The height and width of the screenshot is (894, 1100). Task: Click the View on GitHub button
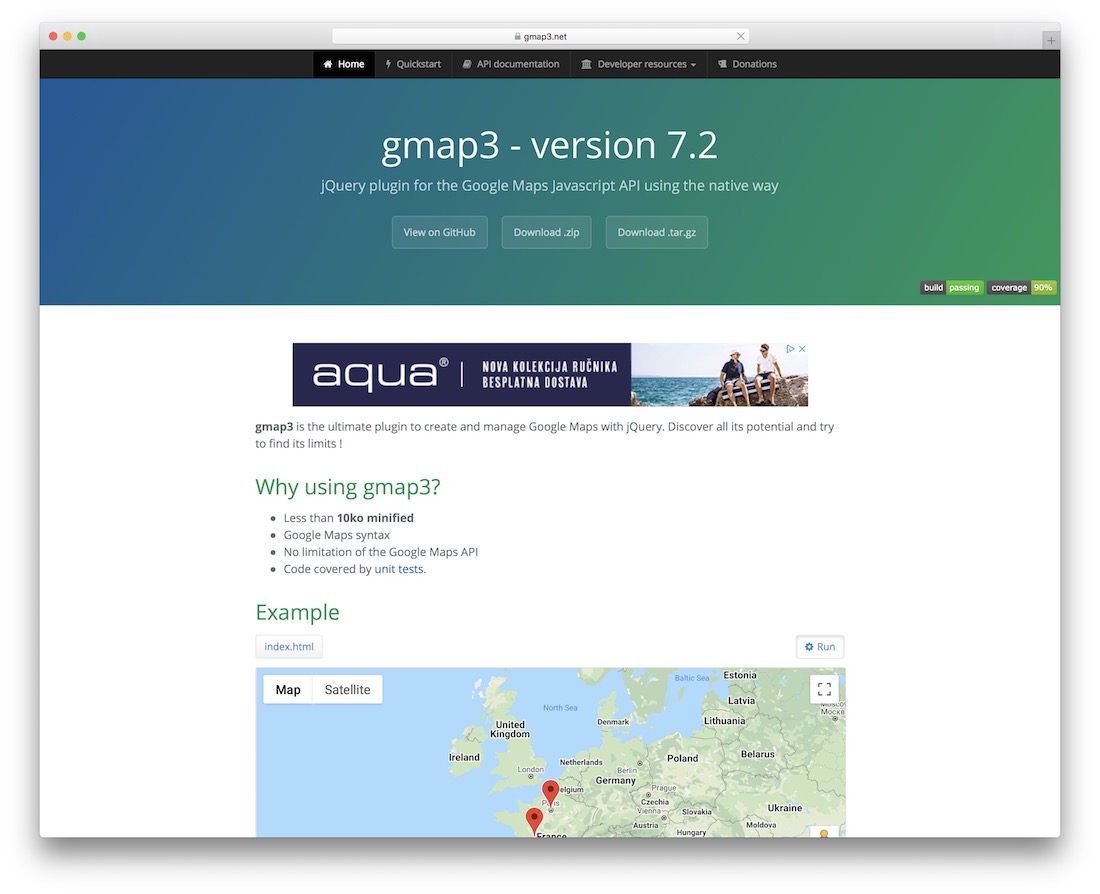pos(439,232)
